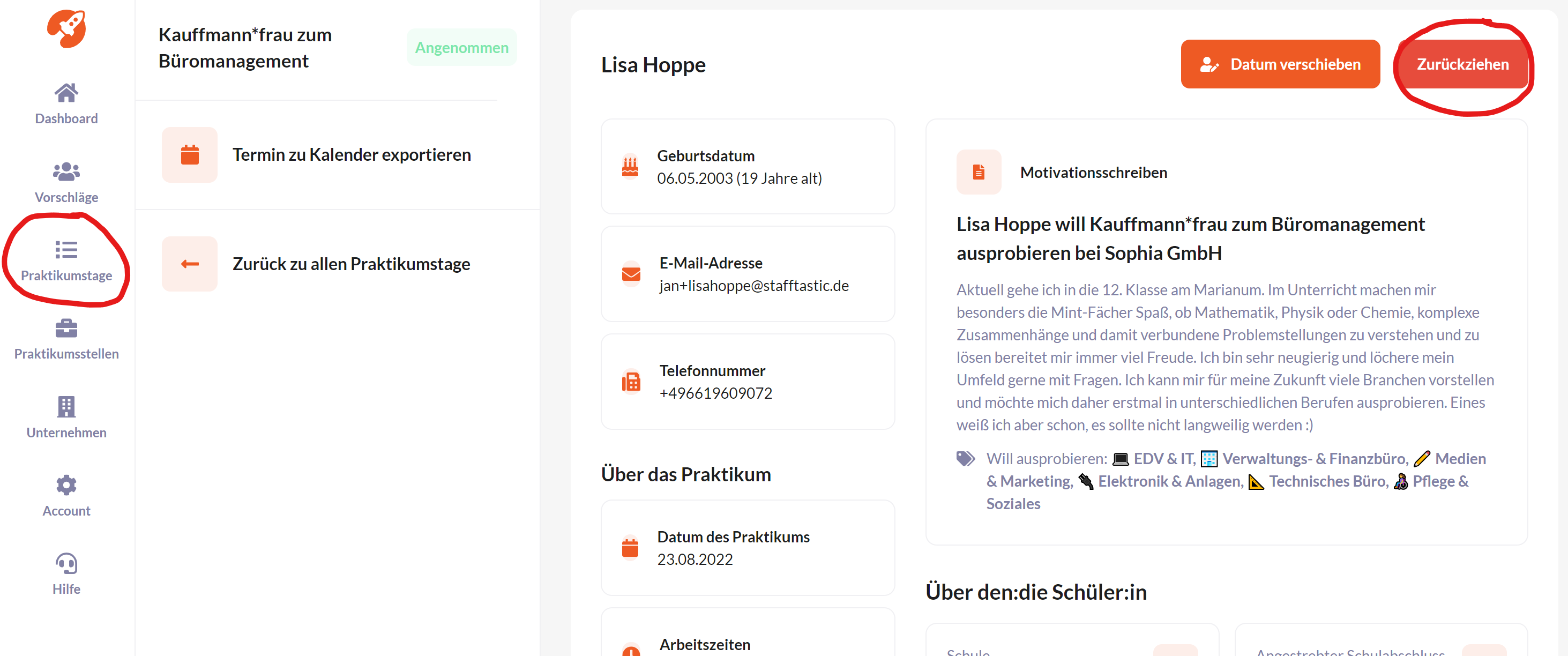
Task: Click the envelope E-Mail-Adresse icon
Action: pos(631,274)
